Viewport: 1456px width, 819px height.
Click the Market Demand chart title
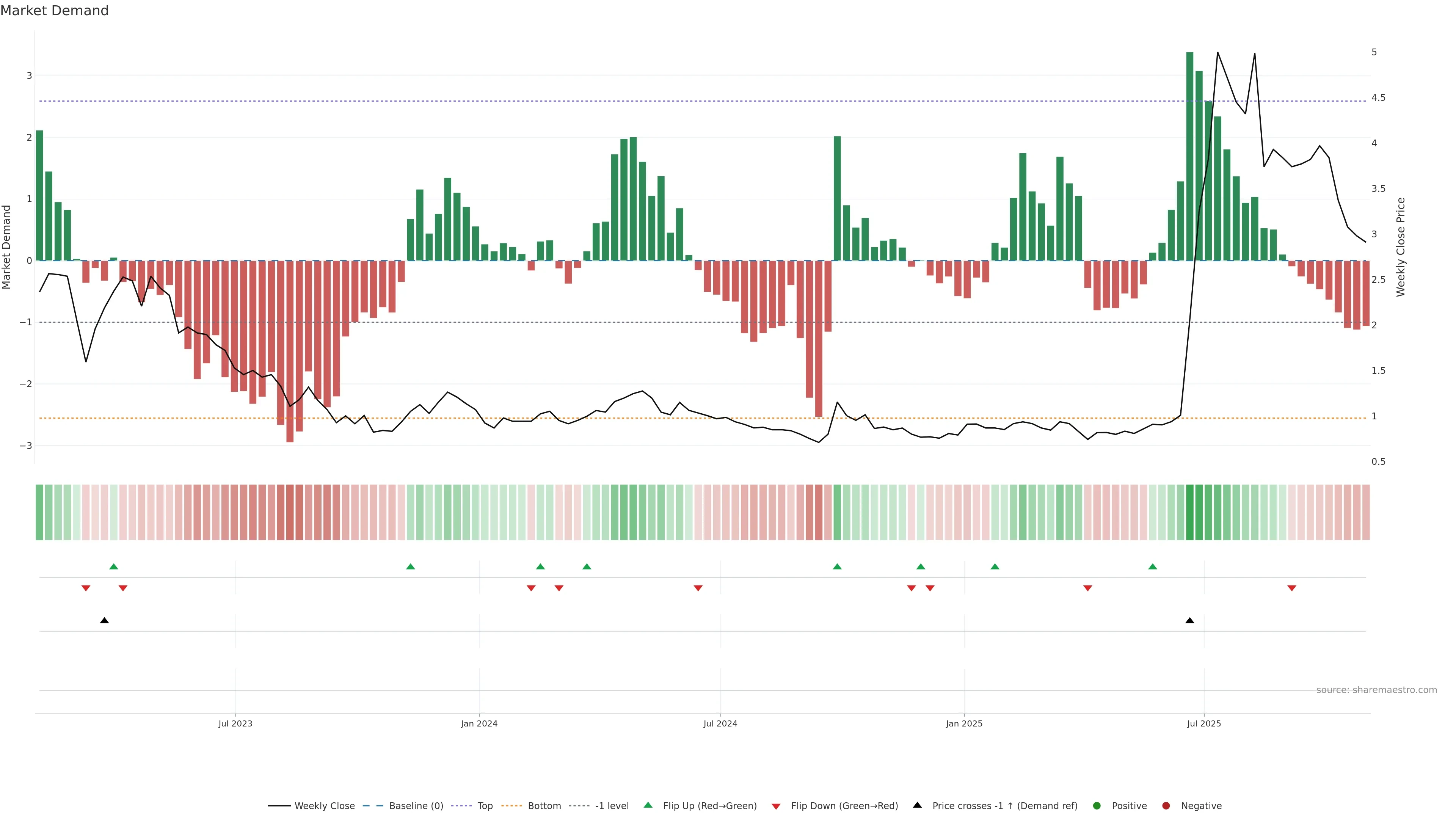[54, 11]
